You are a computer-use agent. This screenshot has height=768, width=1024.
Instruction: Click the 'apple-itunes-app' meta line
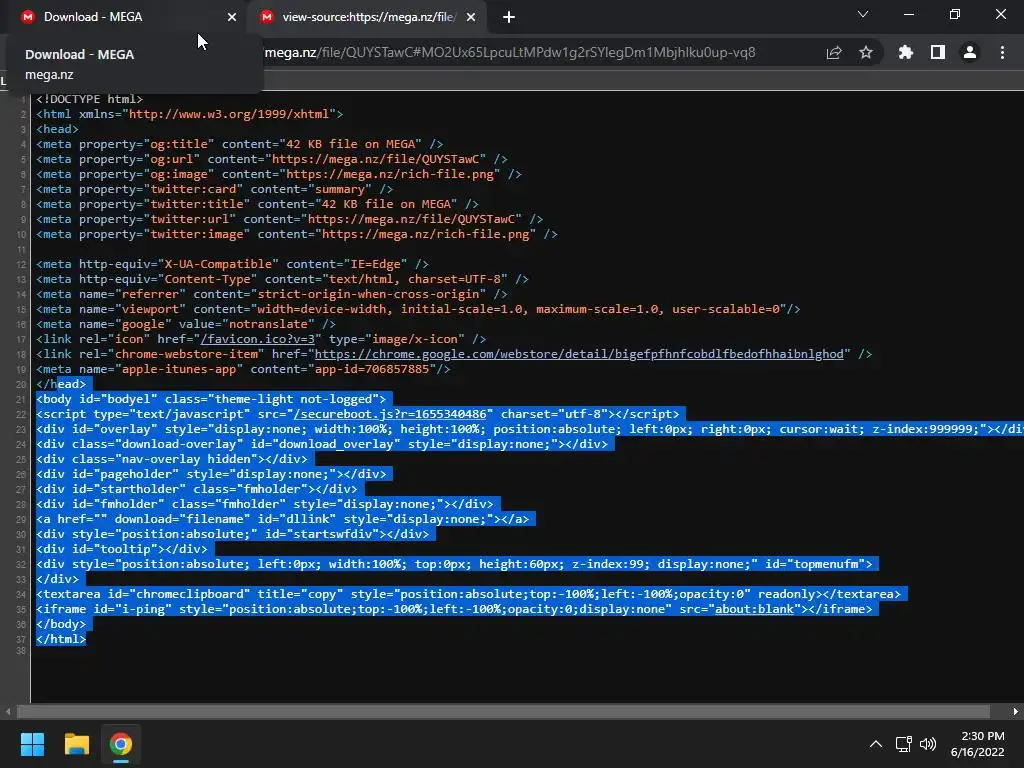tap(243, 369)
